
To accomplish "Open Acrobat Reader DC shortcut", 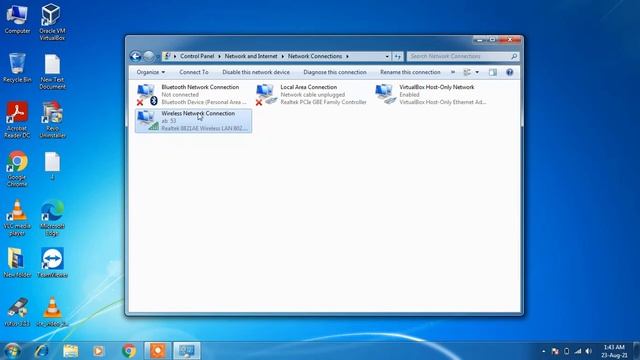I will [x=17, y=120].
